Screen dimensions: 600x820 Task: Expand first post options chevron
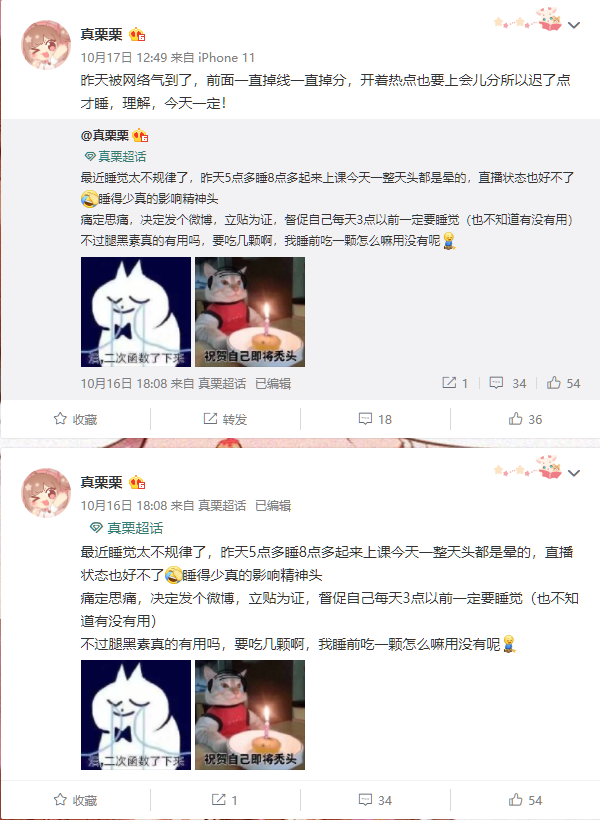(574, 25)
